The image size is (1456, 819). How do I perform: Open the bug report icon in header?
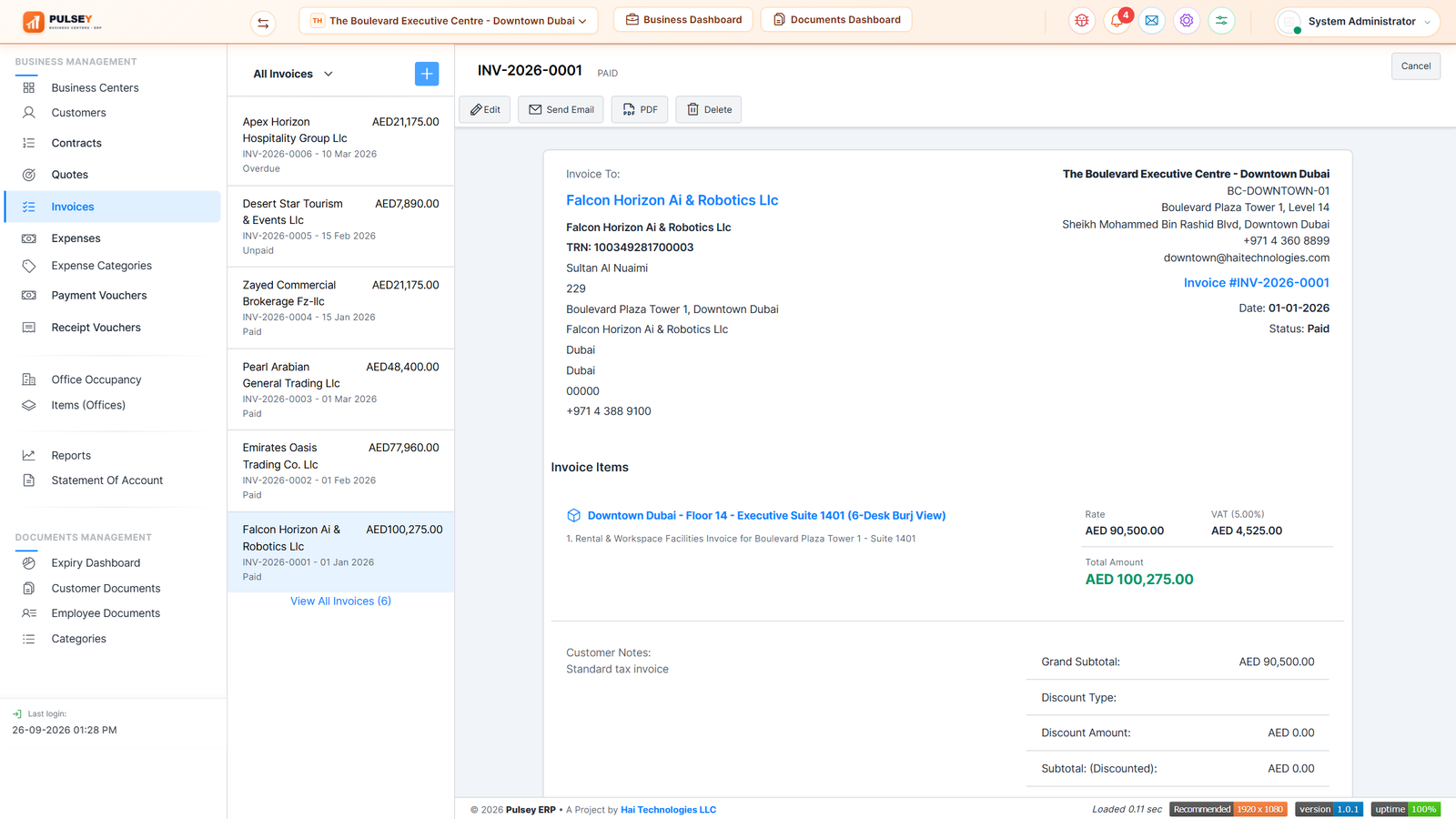[x=1082, y=20]
